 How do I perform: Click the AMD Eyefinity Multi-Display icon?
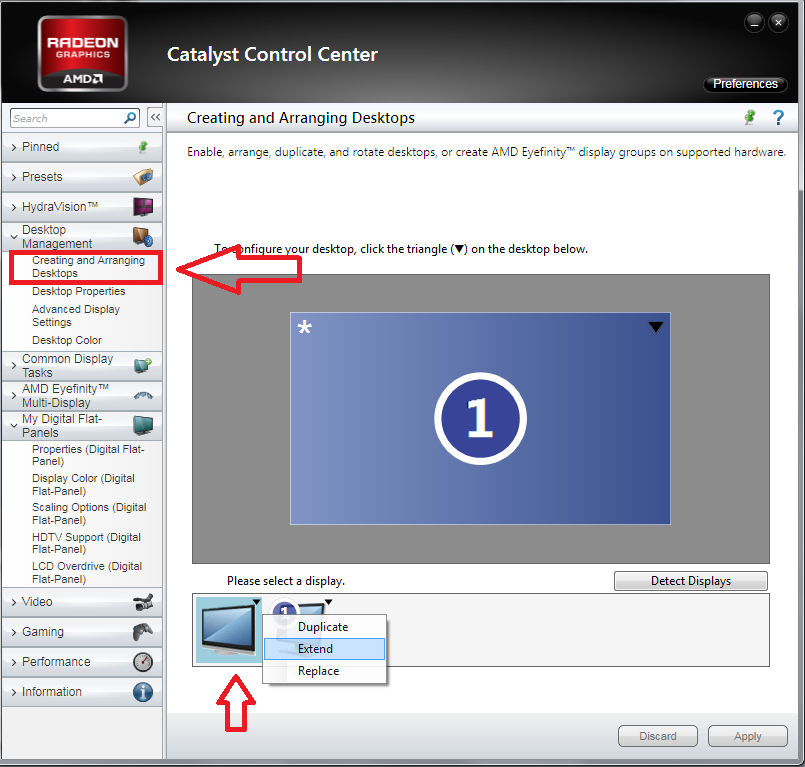pos(143,395)
